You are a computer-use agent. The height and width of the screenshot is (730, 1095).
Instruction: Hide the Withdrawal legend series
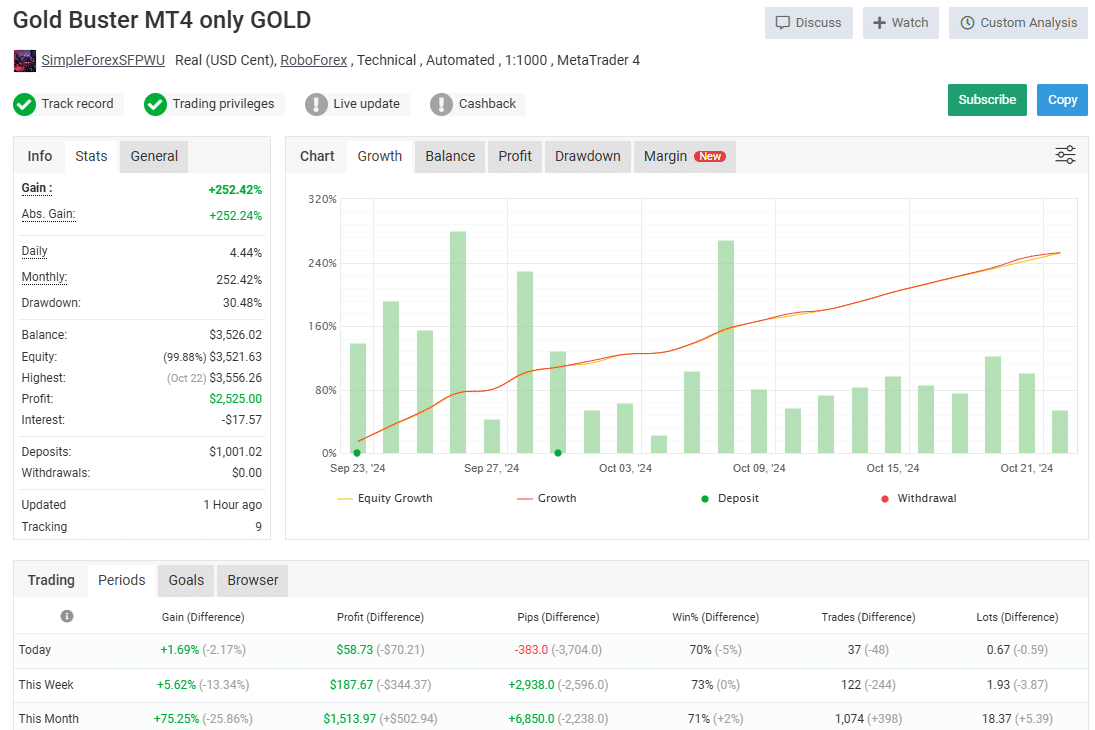pos(918,498)
